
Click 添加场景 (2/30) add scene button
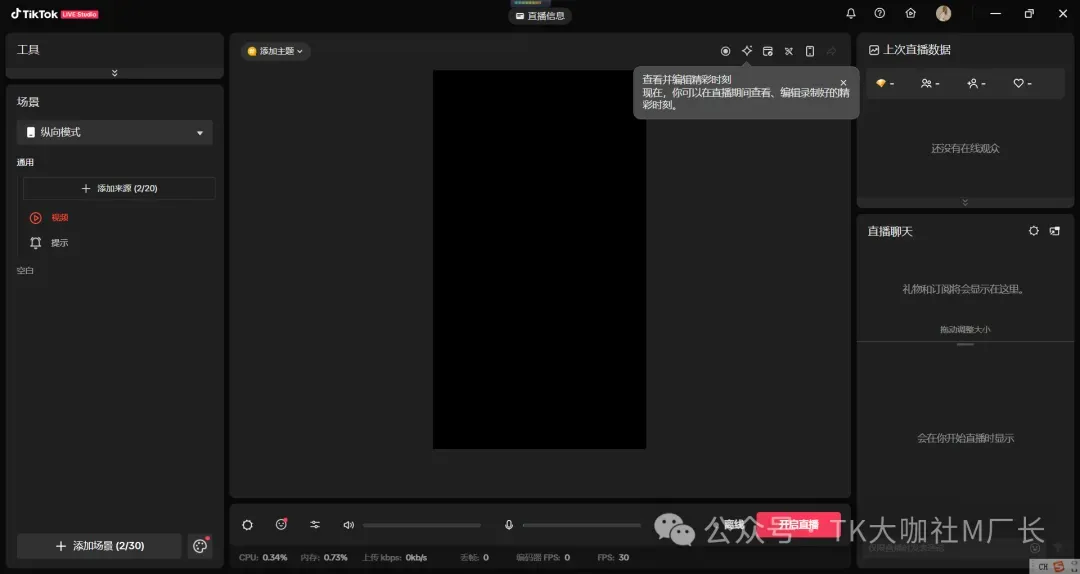(99, 546)
